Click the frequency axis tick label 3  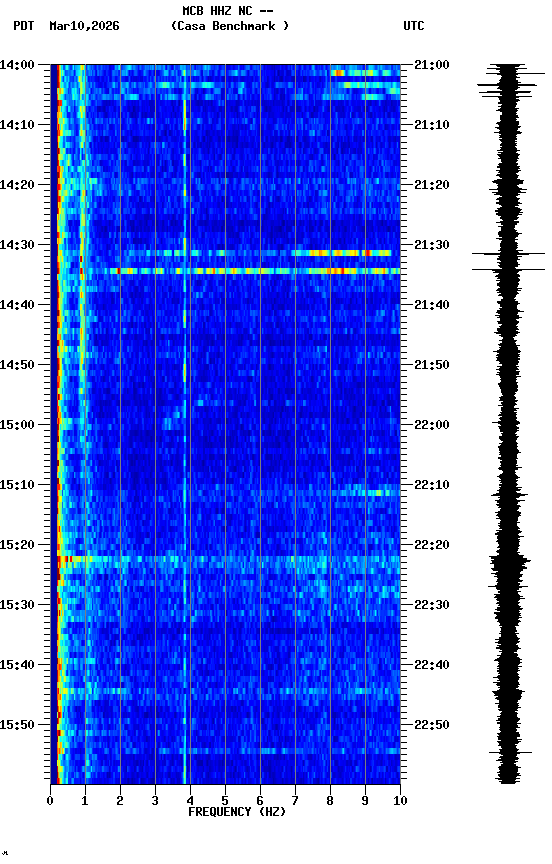click(155, 801)
